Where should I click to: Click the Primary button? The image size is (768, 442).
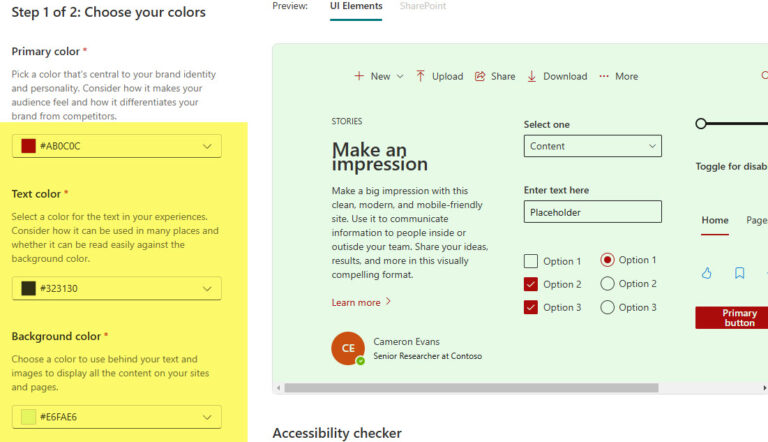[732, 318]
